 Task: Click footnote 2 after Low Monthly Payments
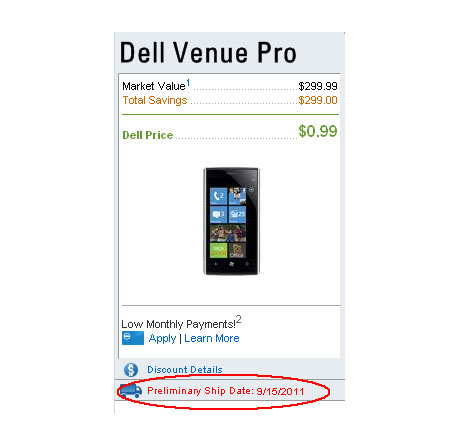pyautogui.click(x=239, y=320)
